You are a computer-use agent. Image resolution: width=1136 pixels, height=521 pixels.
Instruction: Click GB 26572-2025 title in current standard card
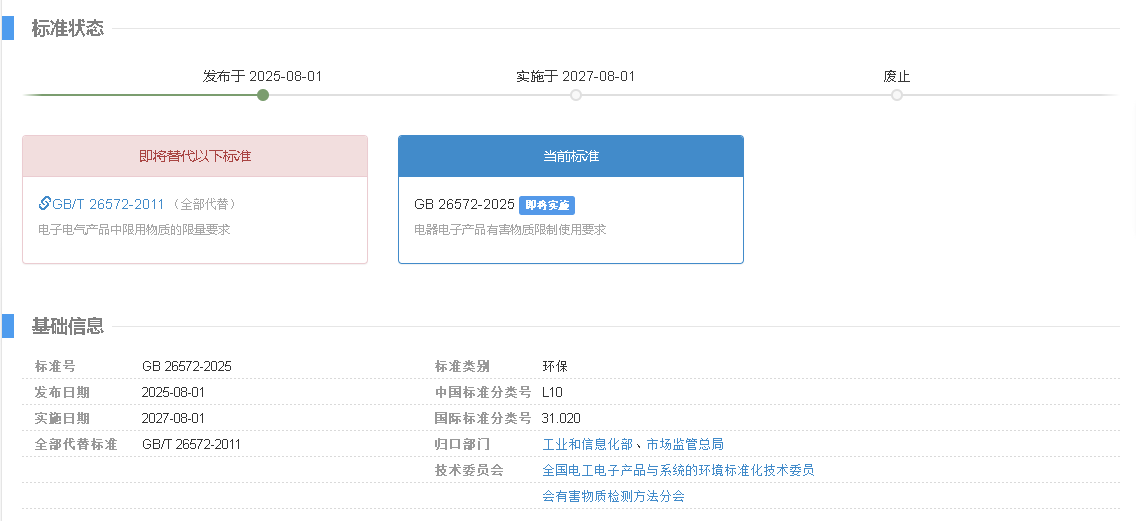[x=464, y=204]
